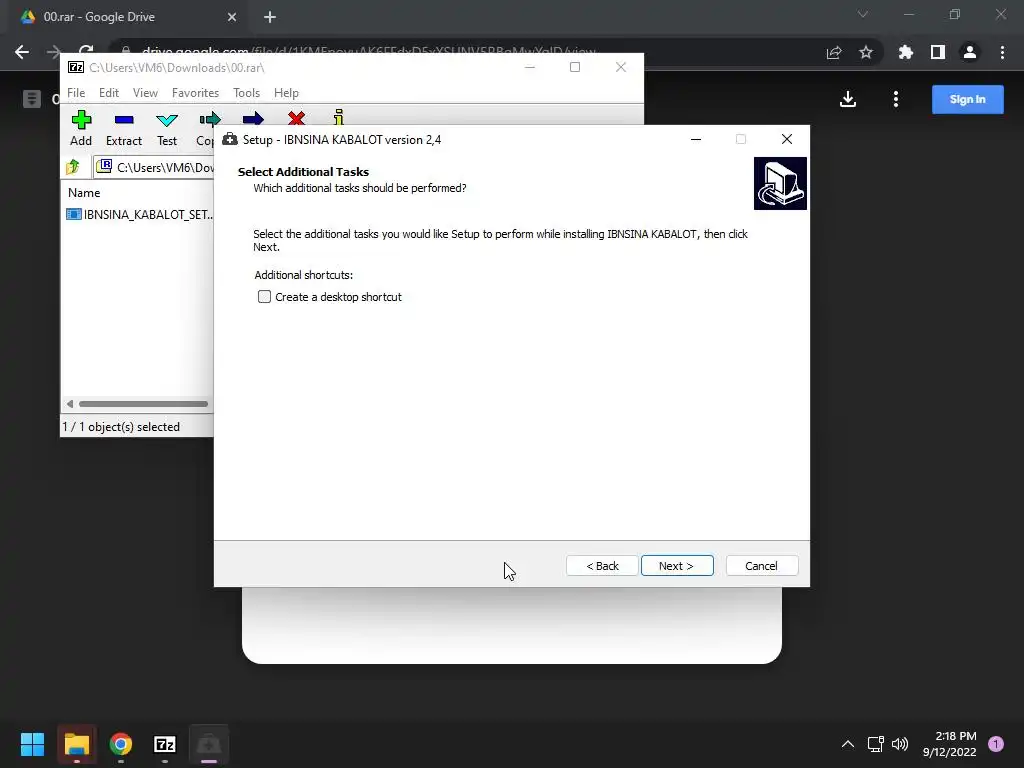Open the Favorites menu in 7-Zip
The height and width of the screenshot is (768, 1024).
[x=195, y=93]
